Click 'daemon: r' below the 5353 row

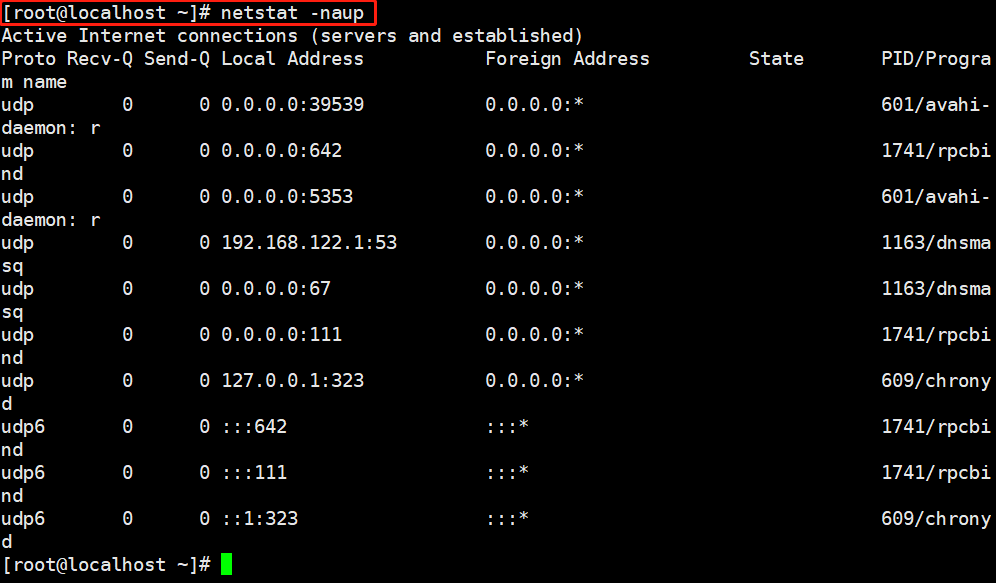(x=51, y=220)
